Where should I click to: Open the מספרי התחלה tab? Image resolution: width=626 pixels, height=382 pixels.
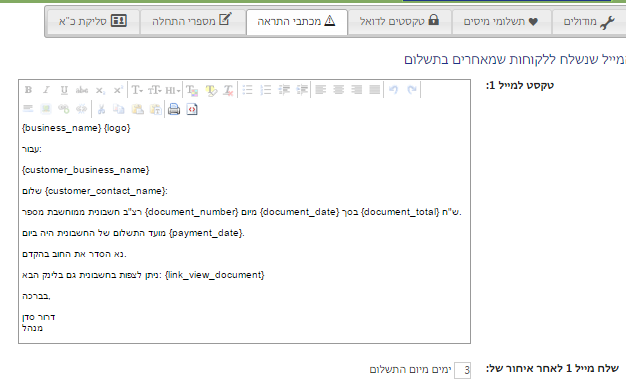[x=193, y=22]
